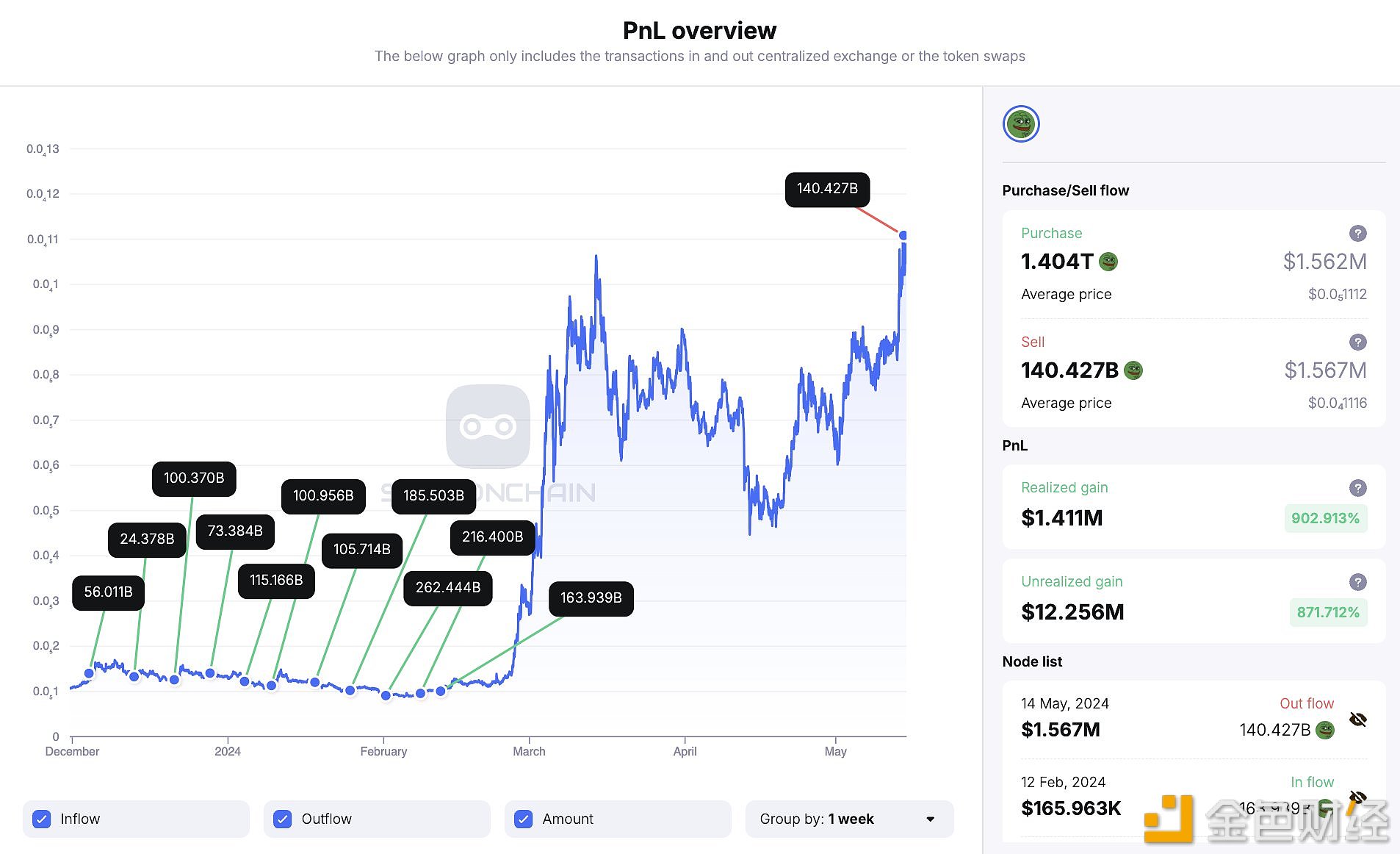Click the In flow label in node list
Image resolution: width=1400 pixels, height=854 pixels.
1312,783
